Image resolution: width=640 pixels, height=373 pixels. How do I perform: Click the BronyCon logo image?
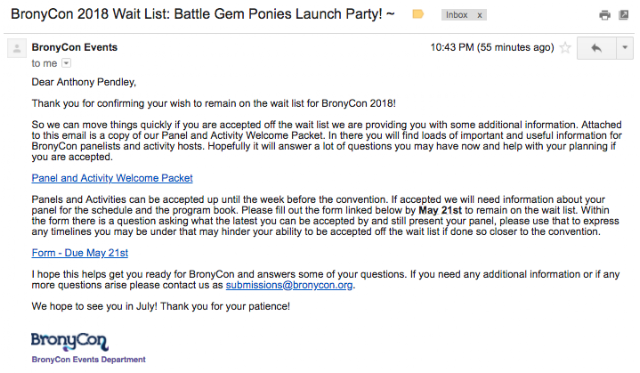click(70, 341)
